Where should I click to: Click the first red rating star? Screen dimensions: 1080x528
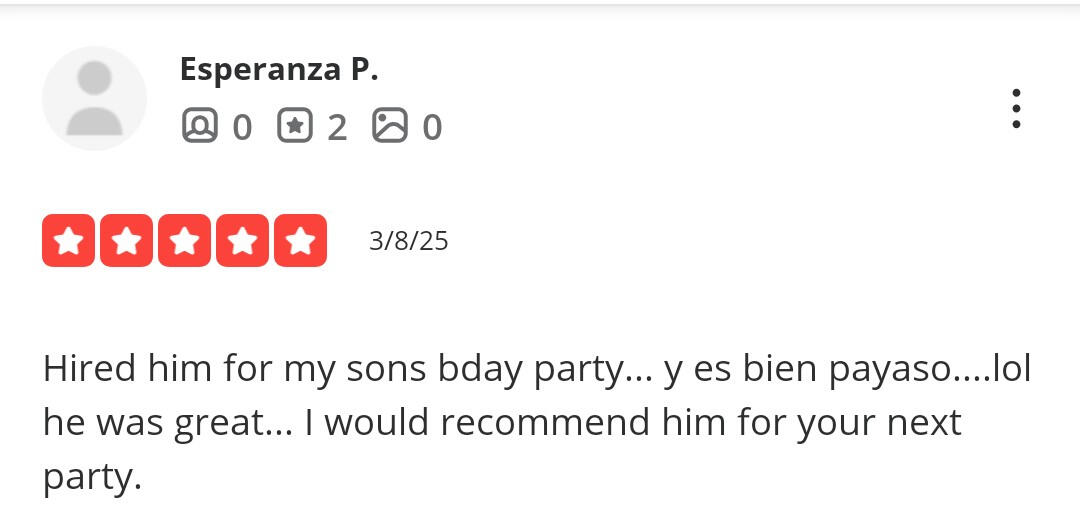tap(68, 241)
